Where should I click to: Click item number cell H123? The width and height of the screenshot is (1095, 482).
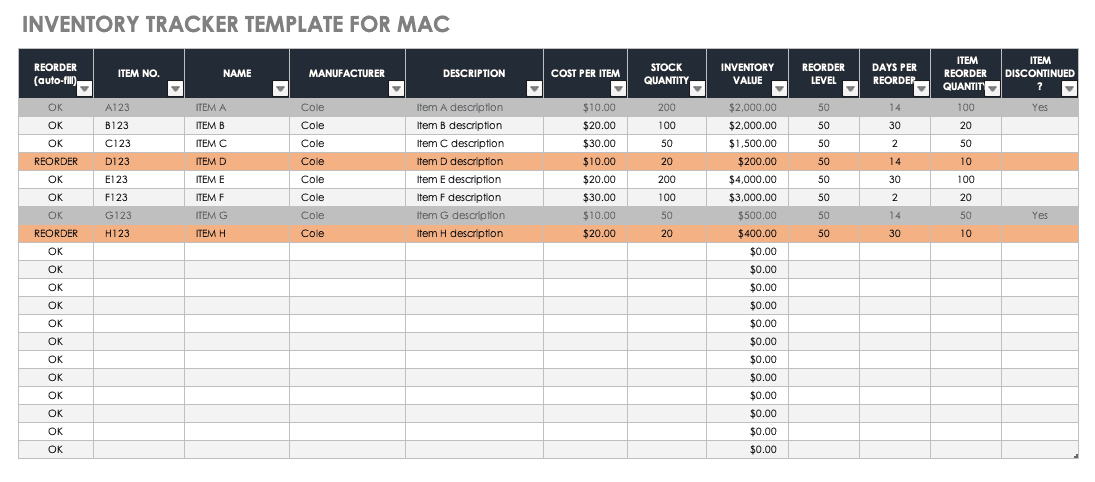pyautogui.click(x=139, y=233)
